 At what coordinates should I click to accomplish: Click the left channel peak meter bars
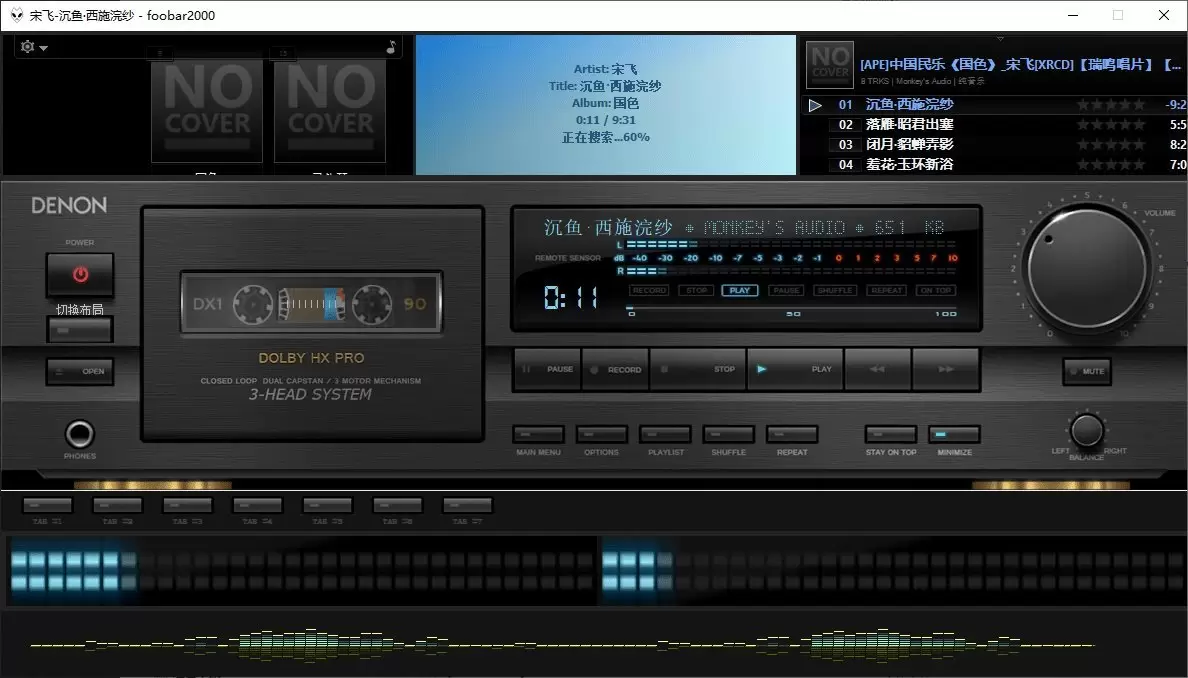[x=301, y=571]
